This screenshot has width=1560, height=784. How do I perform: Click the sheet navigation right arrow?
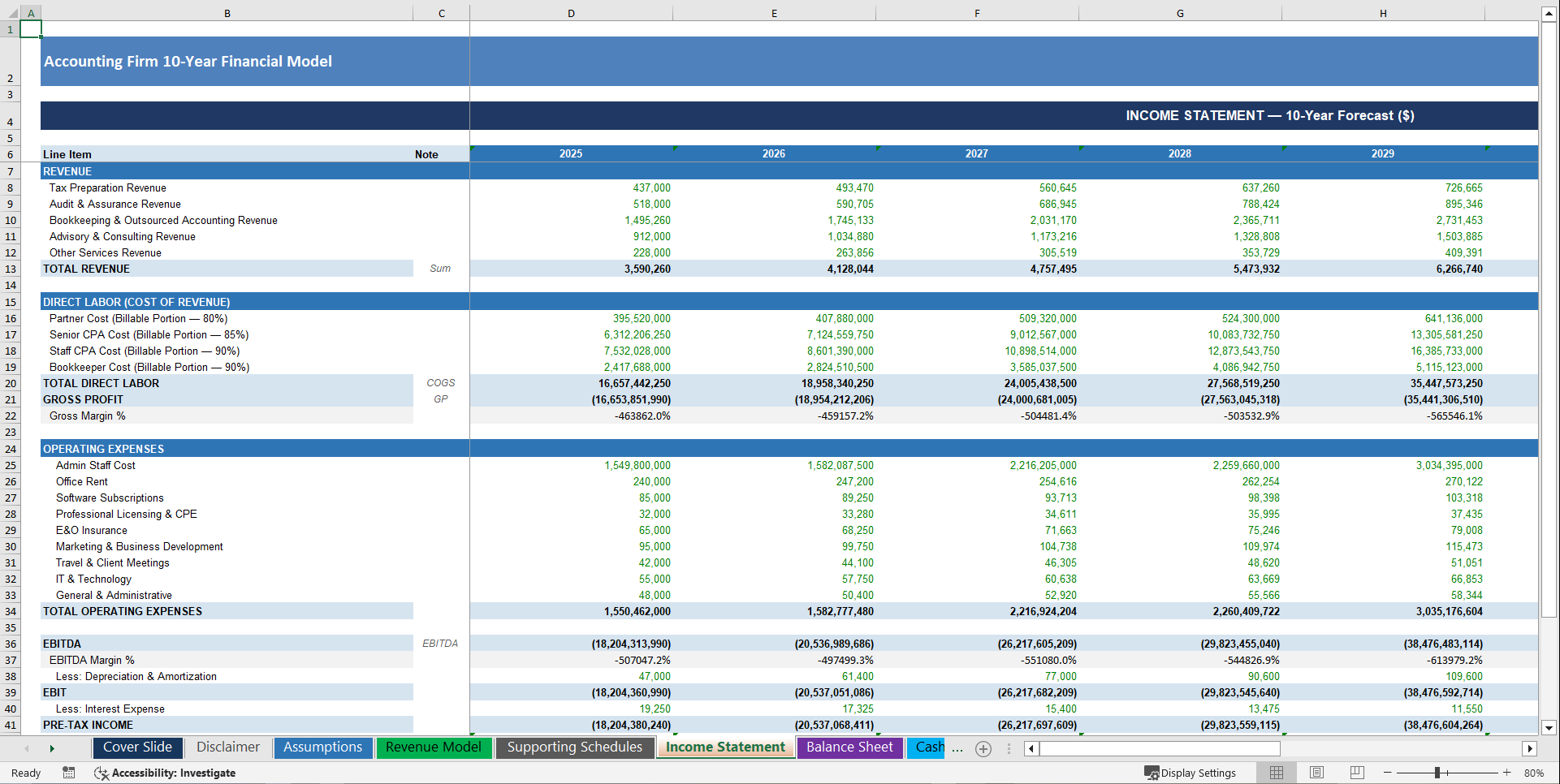coord(52,747)
